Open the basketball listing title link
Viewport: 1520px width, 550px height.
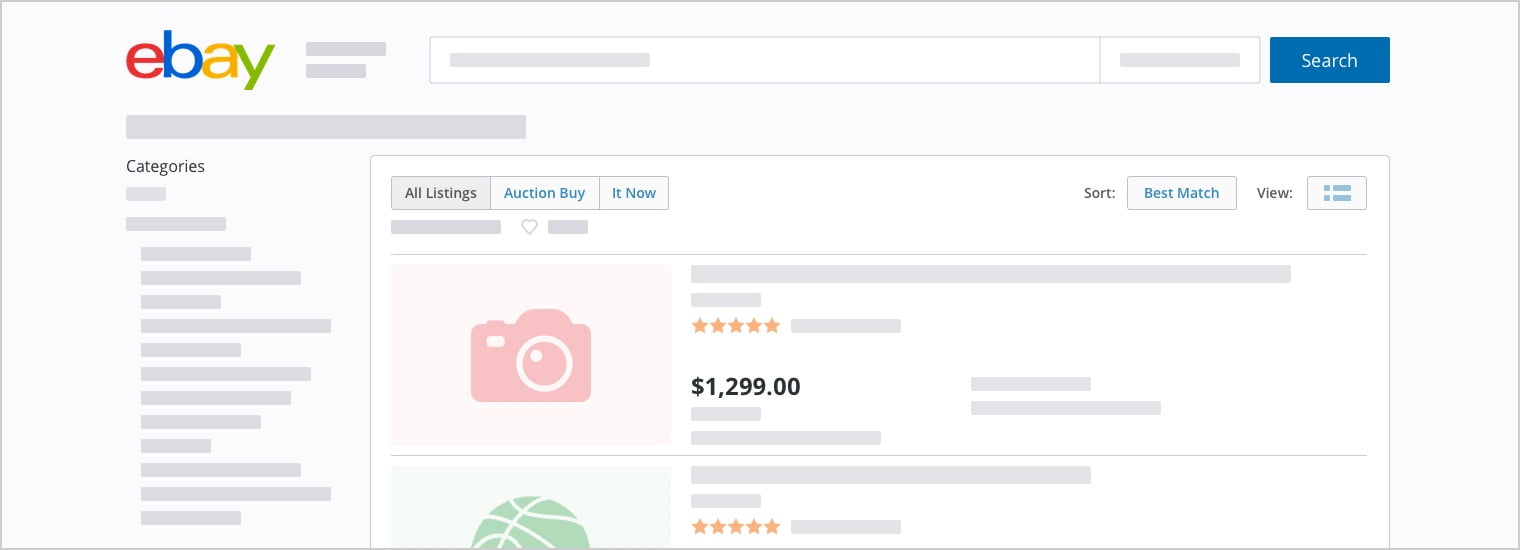890,475
